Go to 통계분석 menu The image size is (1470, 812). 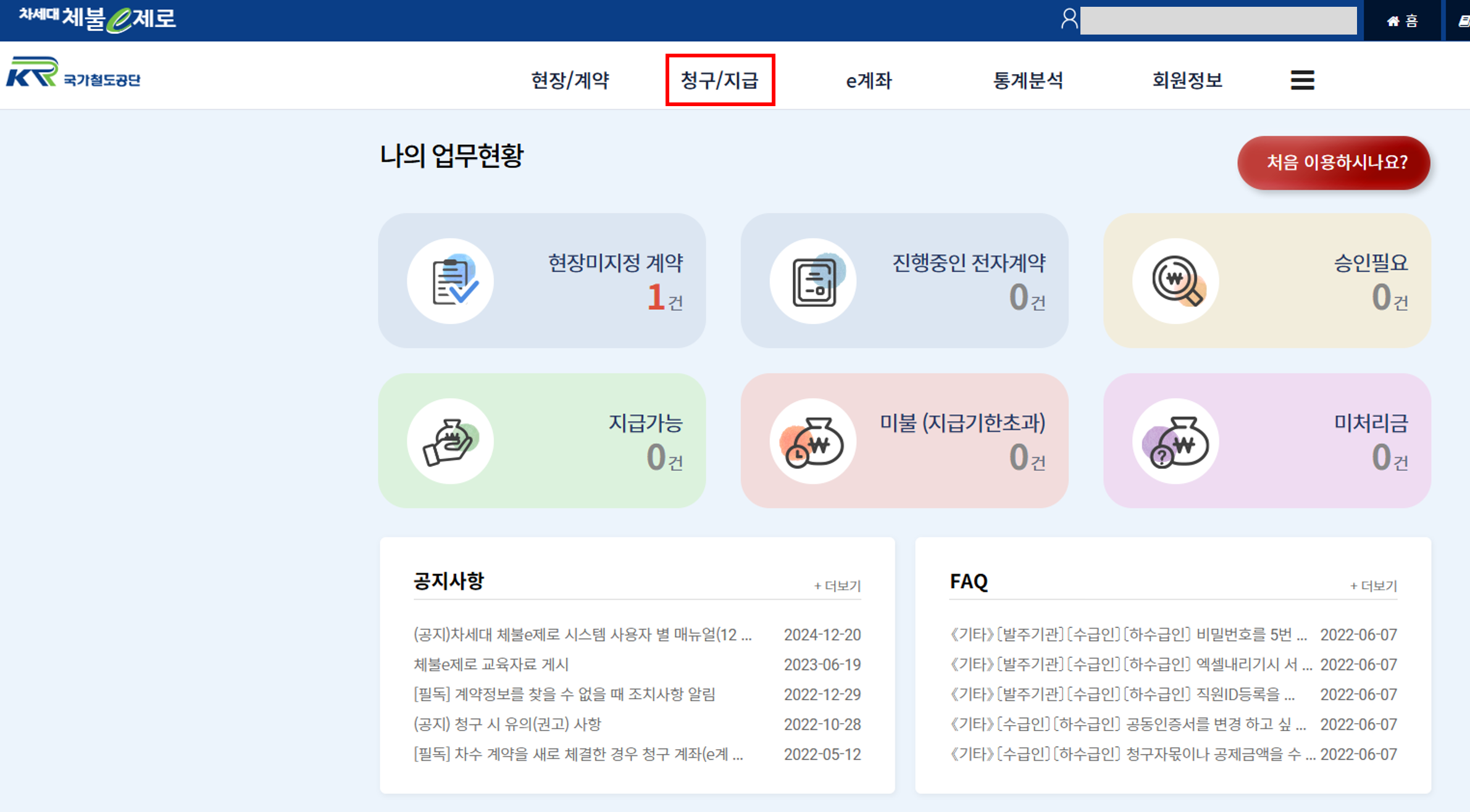pyautogui.click(x=1028, y=80)
